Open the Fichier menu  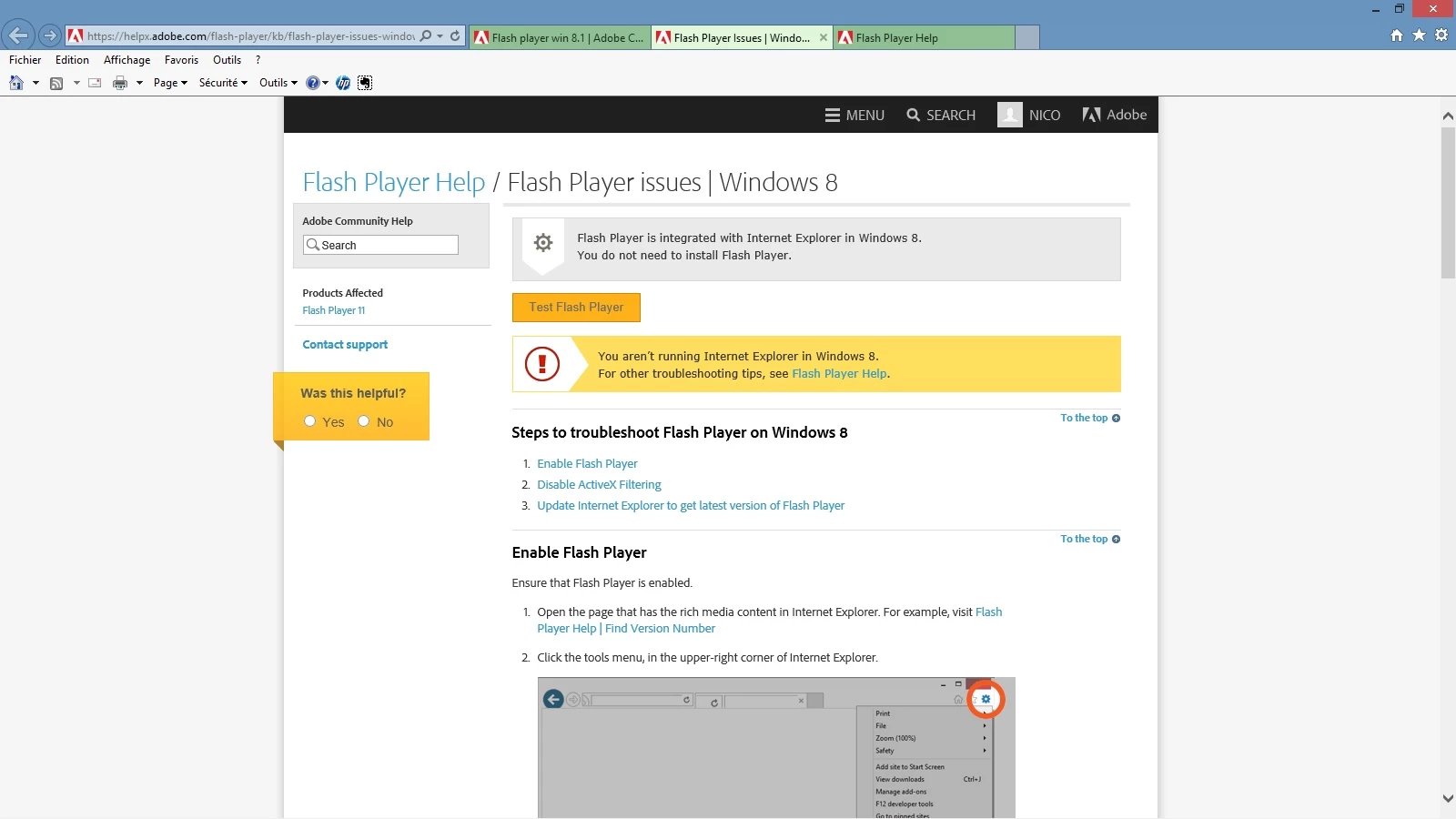click(x=25, y=60)
